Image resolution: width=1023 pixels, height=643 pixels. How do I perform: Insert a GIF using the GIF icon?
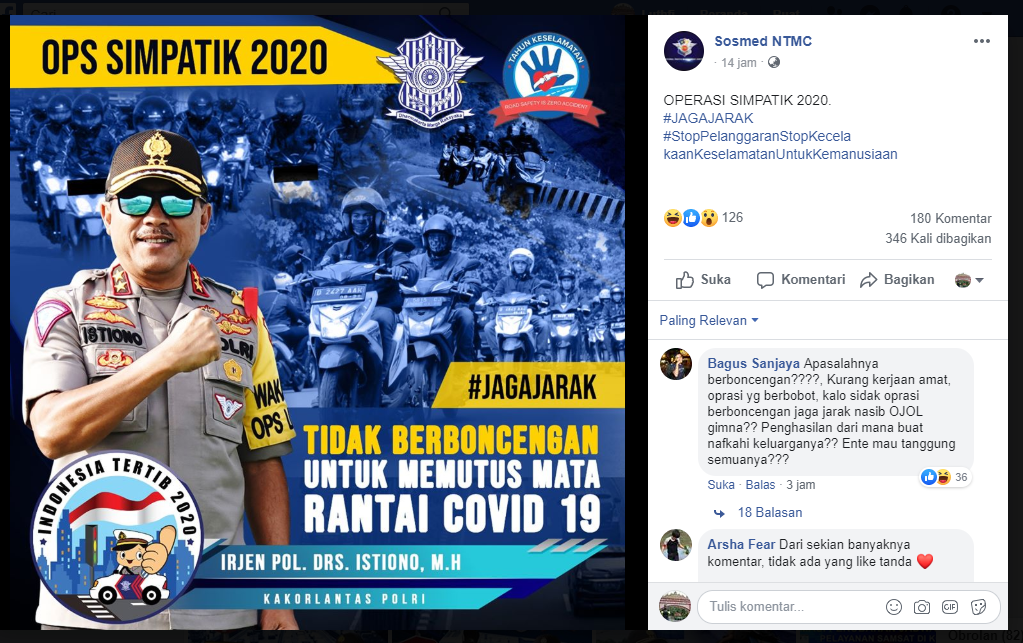point(950,607)
